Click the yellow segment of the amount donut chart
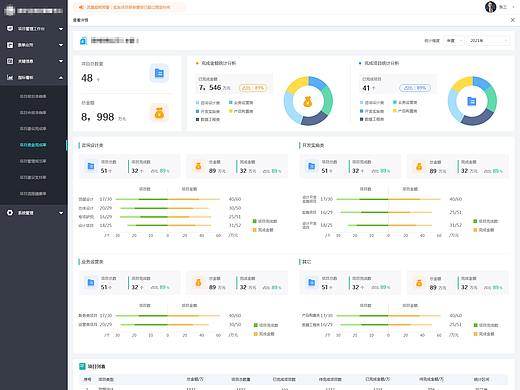 coord(297,84)
